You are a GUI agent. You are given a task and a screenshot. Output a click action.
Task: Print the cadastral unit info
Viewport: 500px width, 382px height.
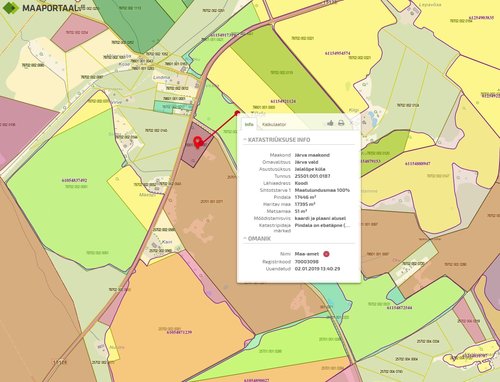pos(341,123)
